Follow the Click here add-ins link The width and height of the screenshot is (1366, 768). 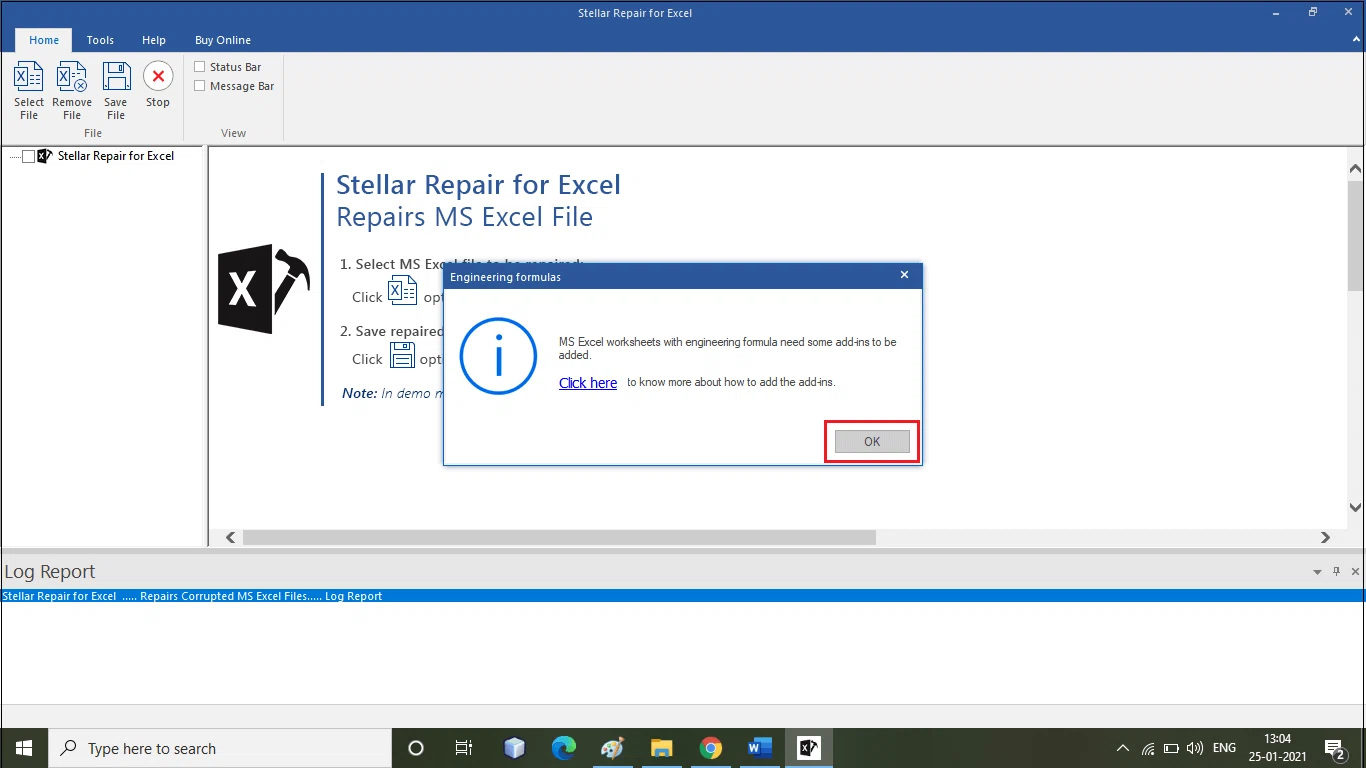(588, 383)
